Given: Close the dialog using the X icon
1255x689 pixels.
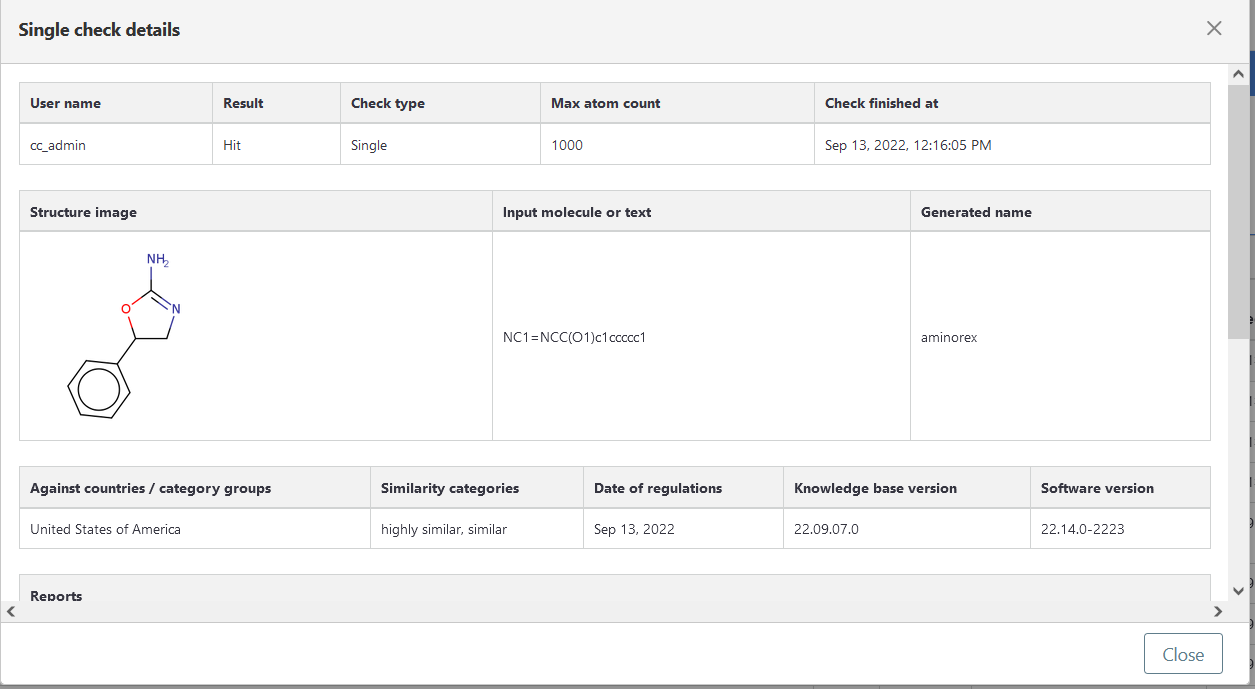Looking at the screenshot, I should coord(1213,28).
